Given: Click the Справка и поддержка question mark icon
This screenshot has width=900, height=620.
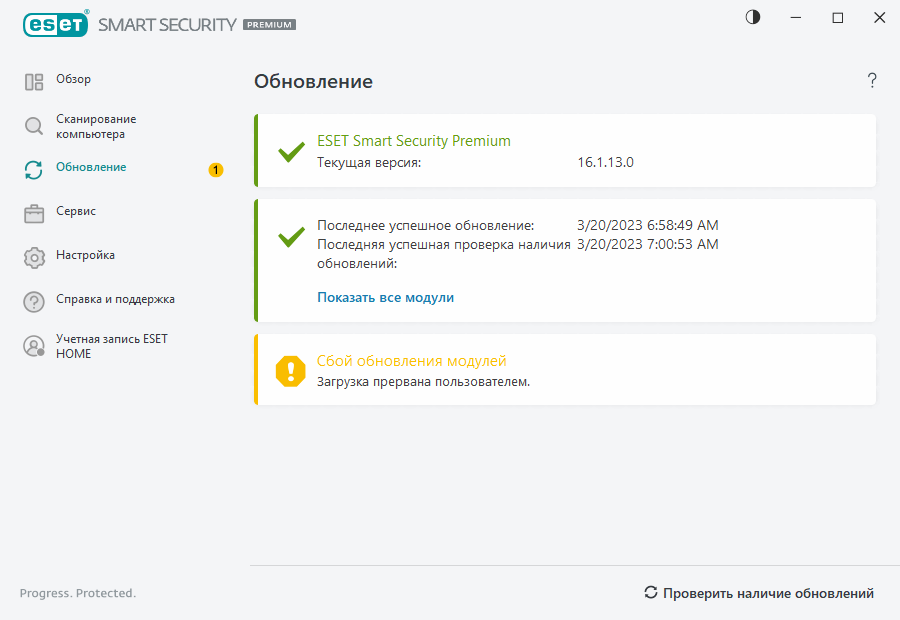Looking at the screenshot, I should 34,299.
